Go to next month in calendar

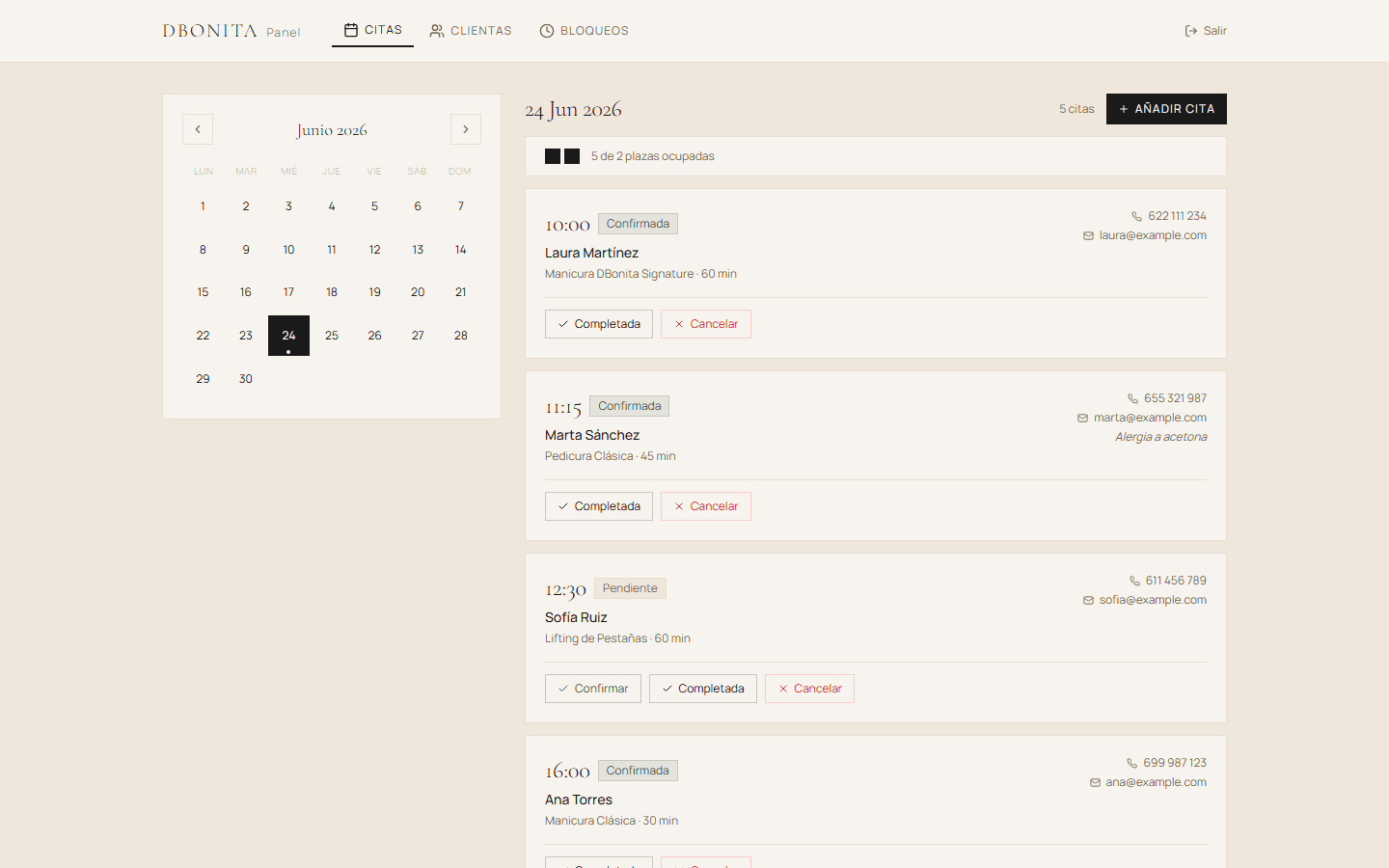coord(466,129)
